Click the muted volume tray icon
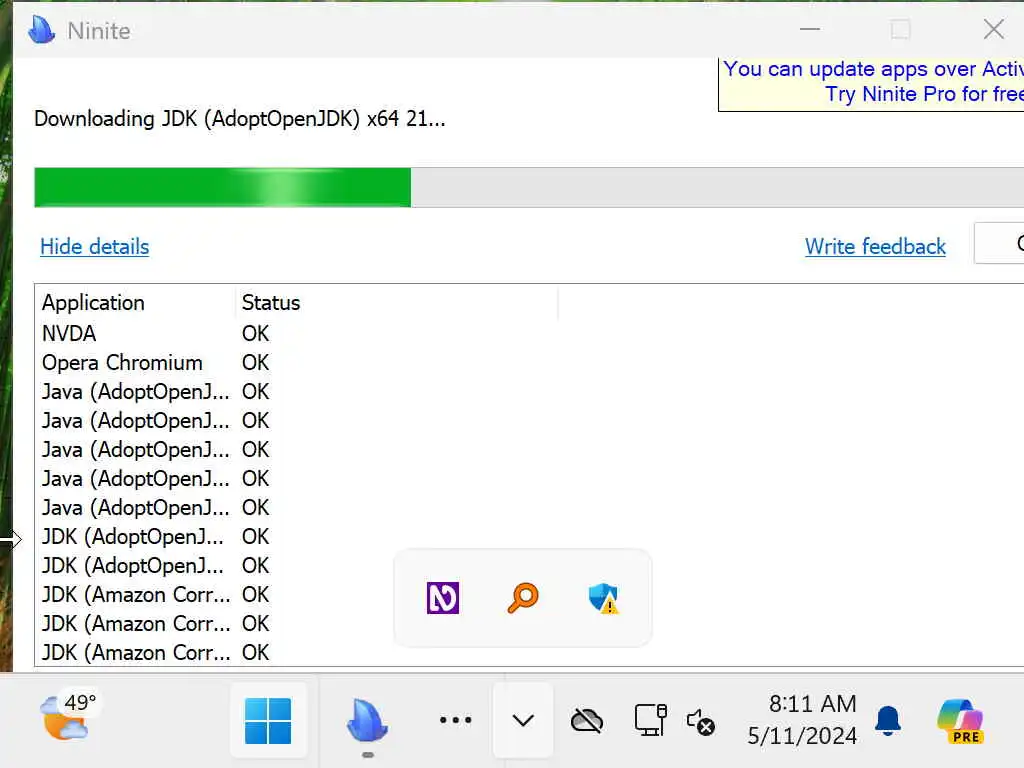The width and height of the screenshot is (1024, 768). tap(701, 722)
